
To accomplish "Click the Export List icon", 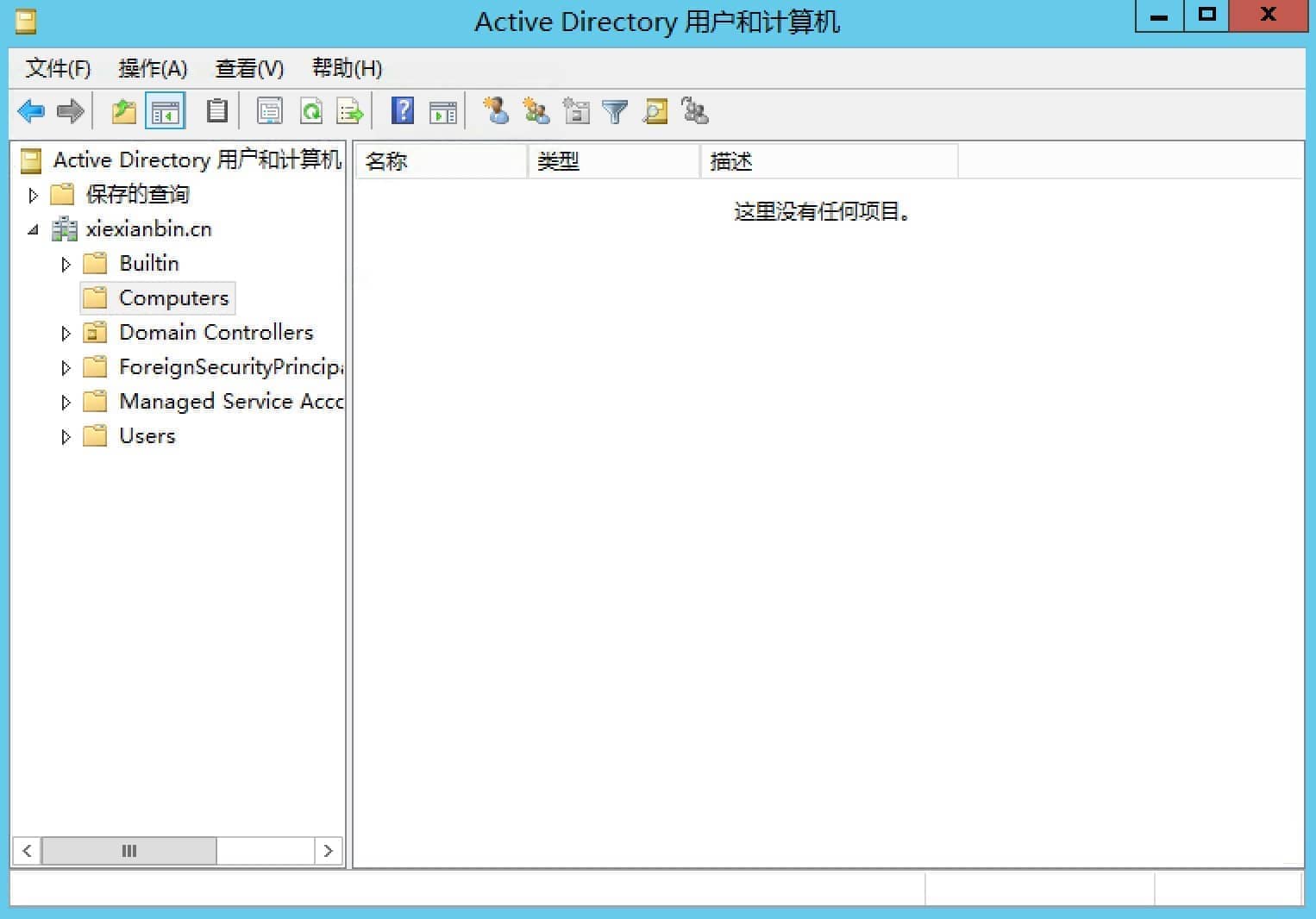I will click(x=350, y=111).
